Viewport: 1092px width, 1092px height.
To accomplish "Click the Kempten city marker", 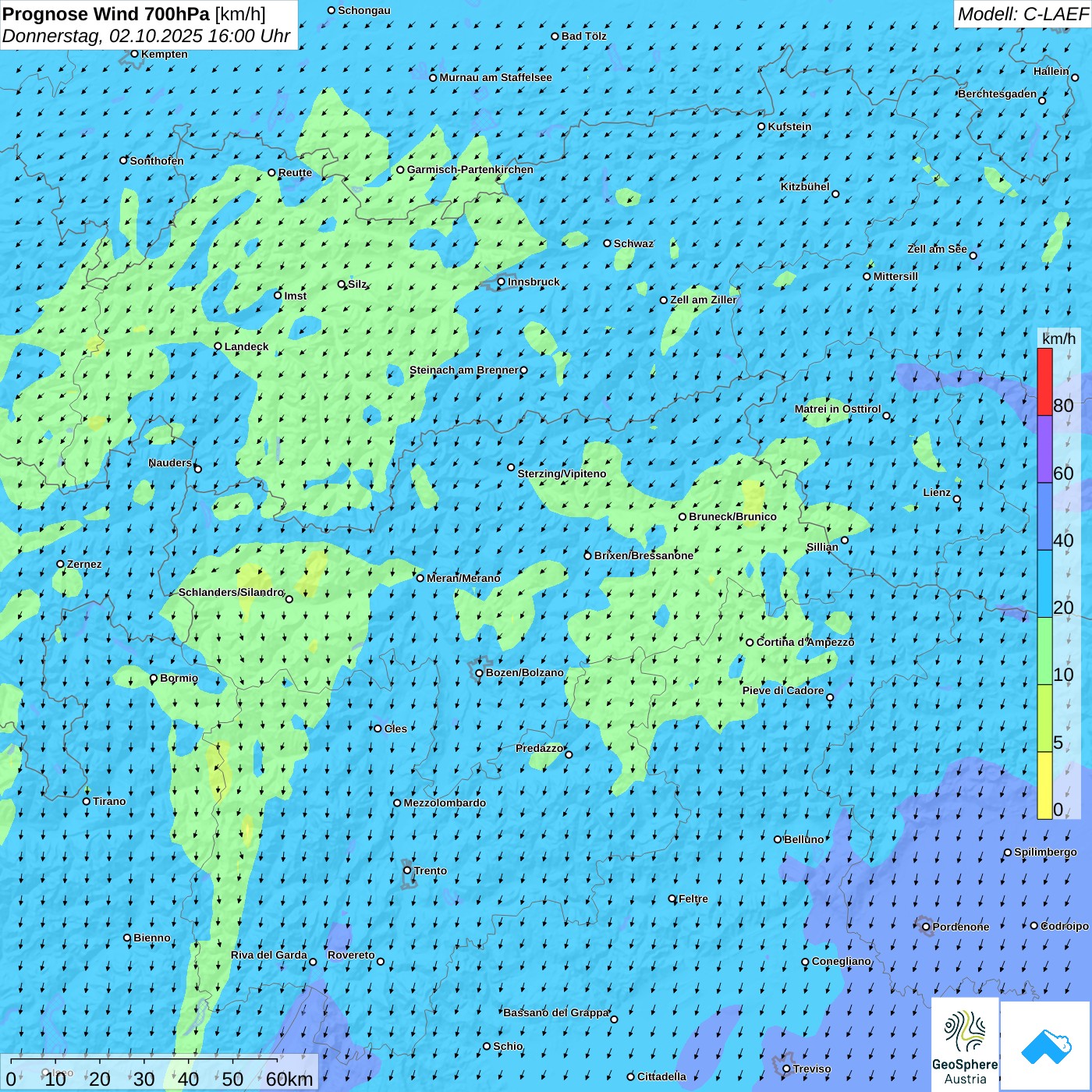I will click(134, 54).
